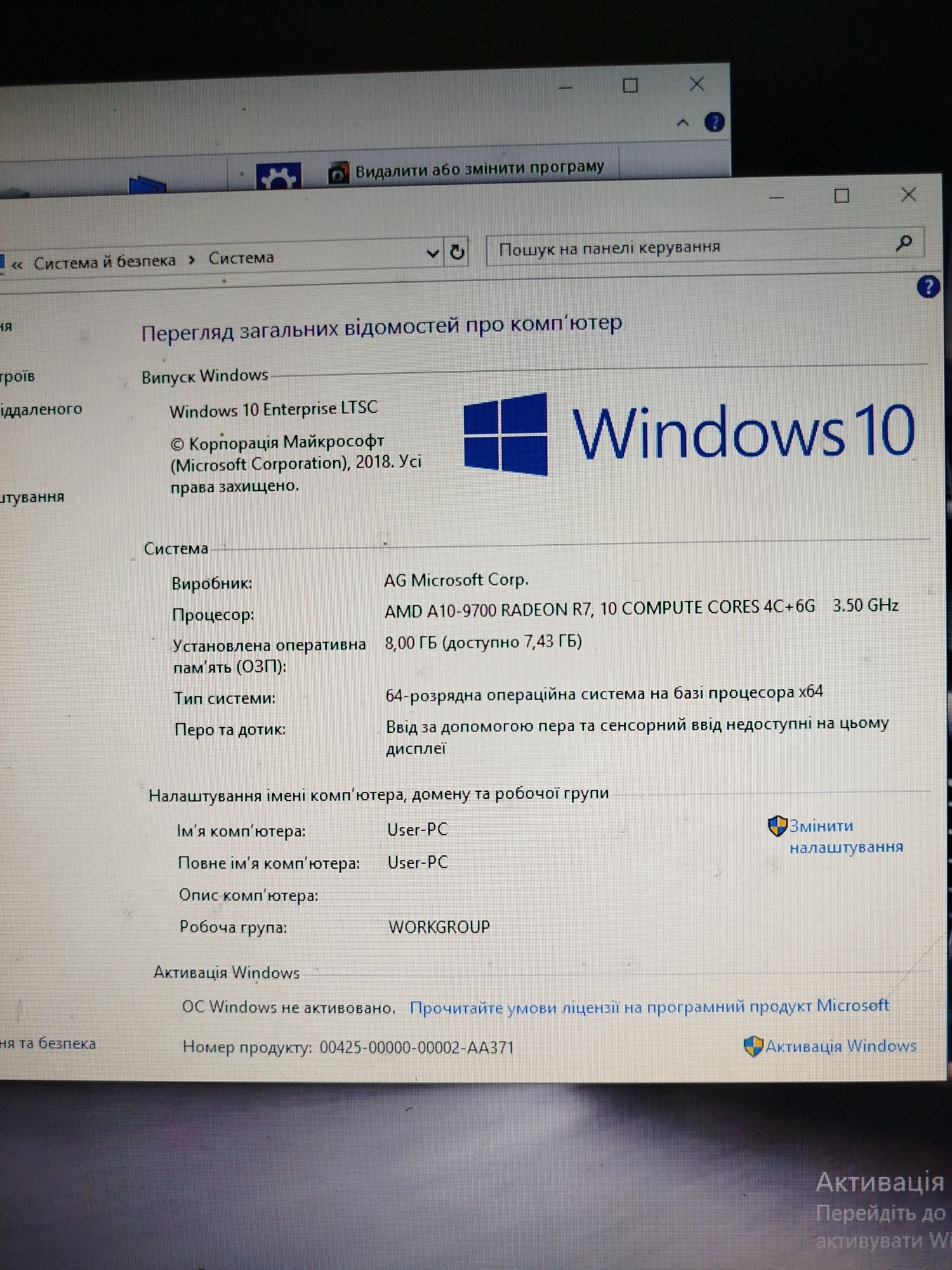Screen dimensions: 952x1270
Task: Click the gear settings icon in back window
Action: [x=278, y=176]
